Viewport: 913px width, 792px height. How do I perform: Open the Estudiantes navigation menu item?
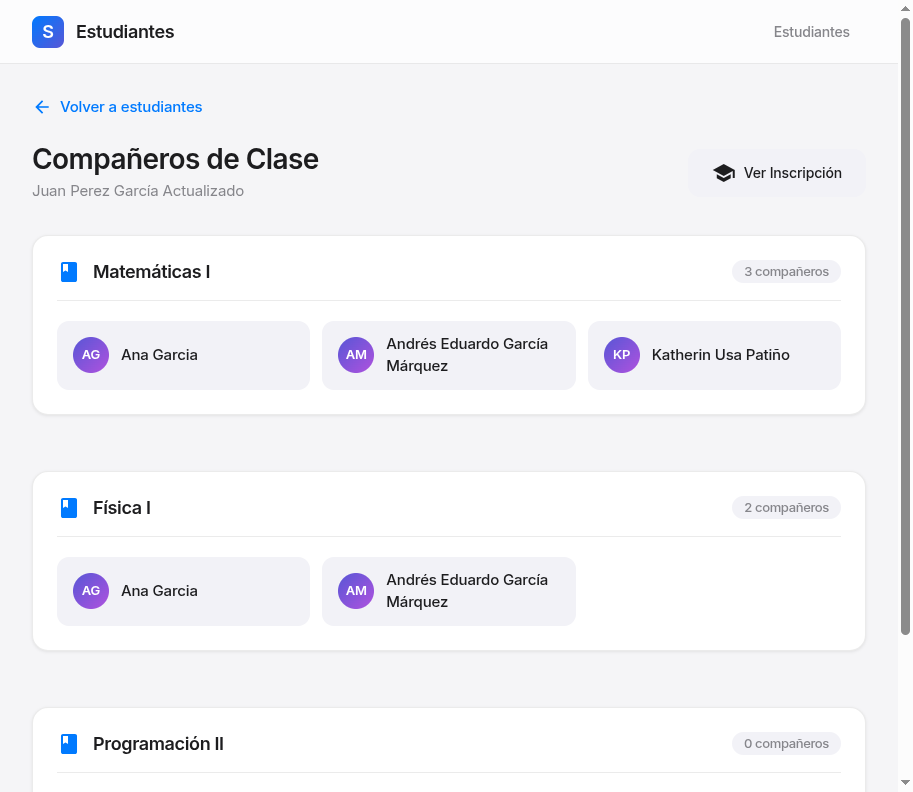tap(811, 32)
